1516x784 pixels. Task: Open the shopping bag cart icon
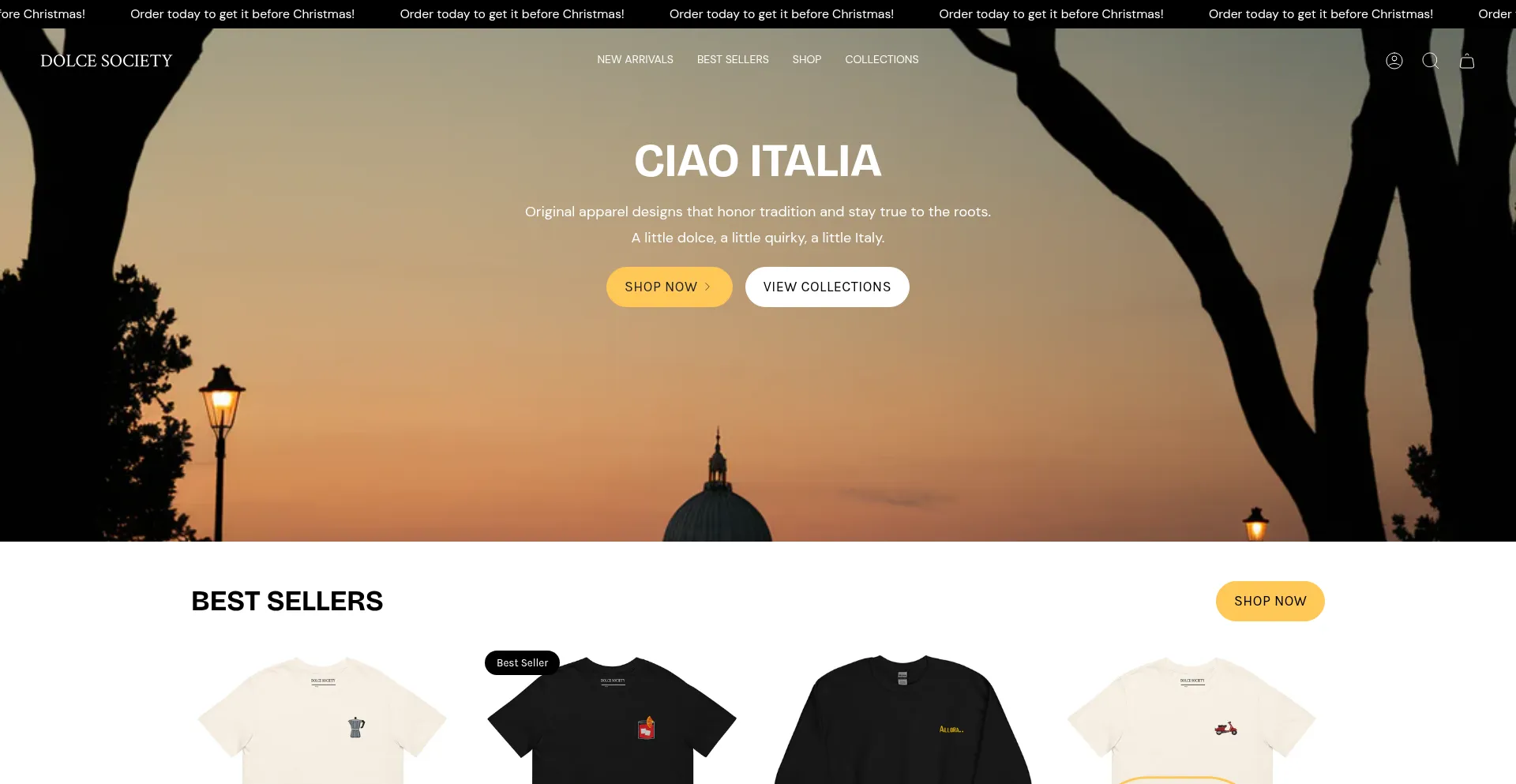point(1467,61)
